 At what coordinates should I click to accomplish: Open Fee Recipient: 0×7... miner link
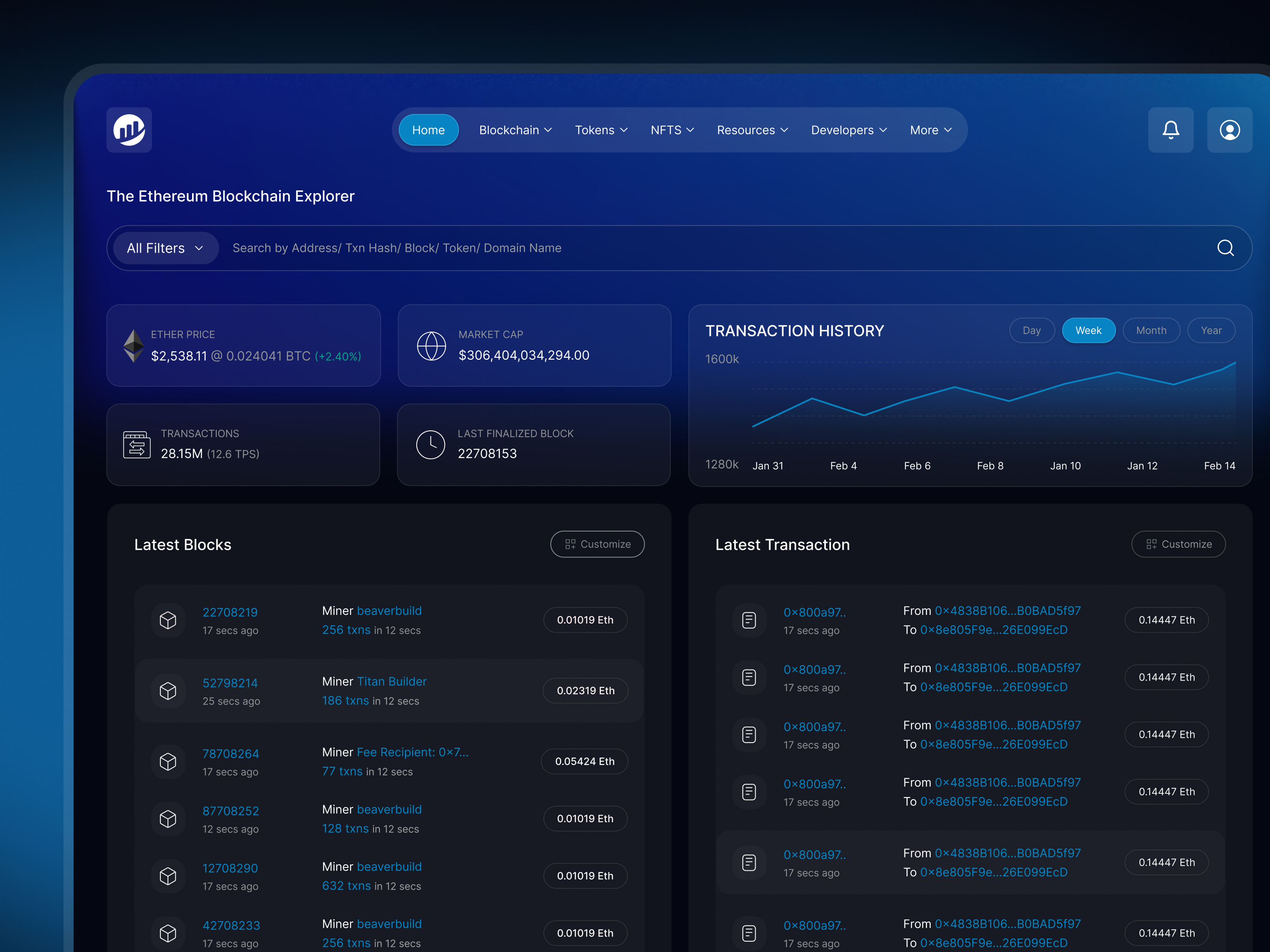tap(412, 752)
